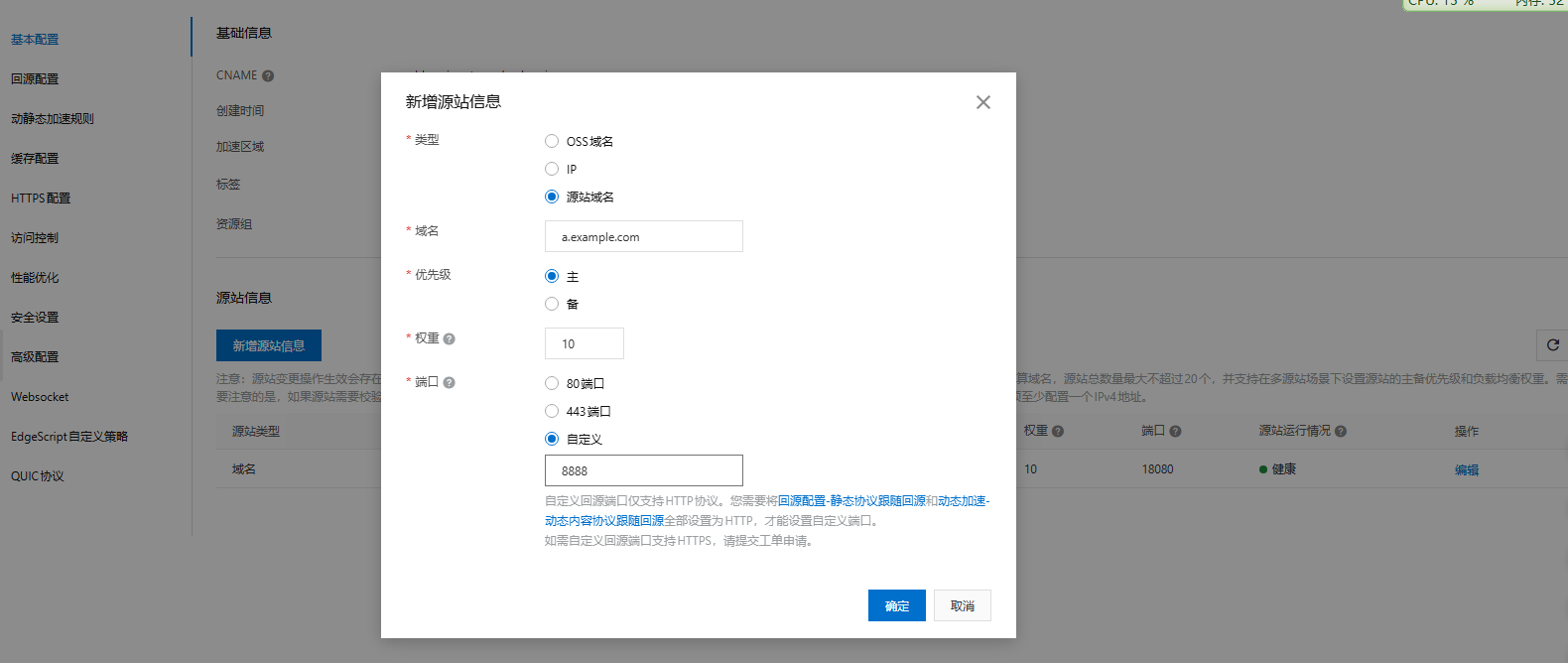Click the help icon beside CNAME
Image resolution: width=1568 pixels, height=663 pixels.
click(268, 76)
